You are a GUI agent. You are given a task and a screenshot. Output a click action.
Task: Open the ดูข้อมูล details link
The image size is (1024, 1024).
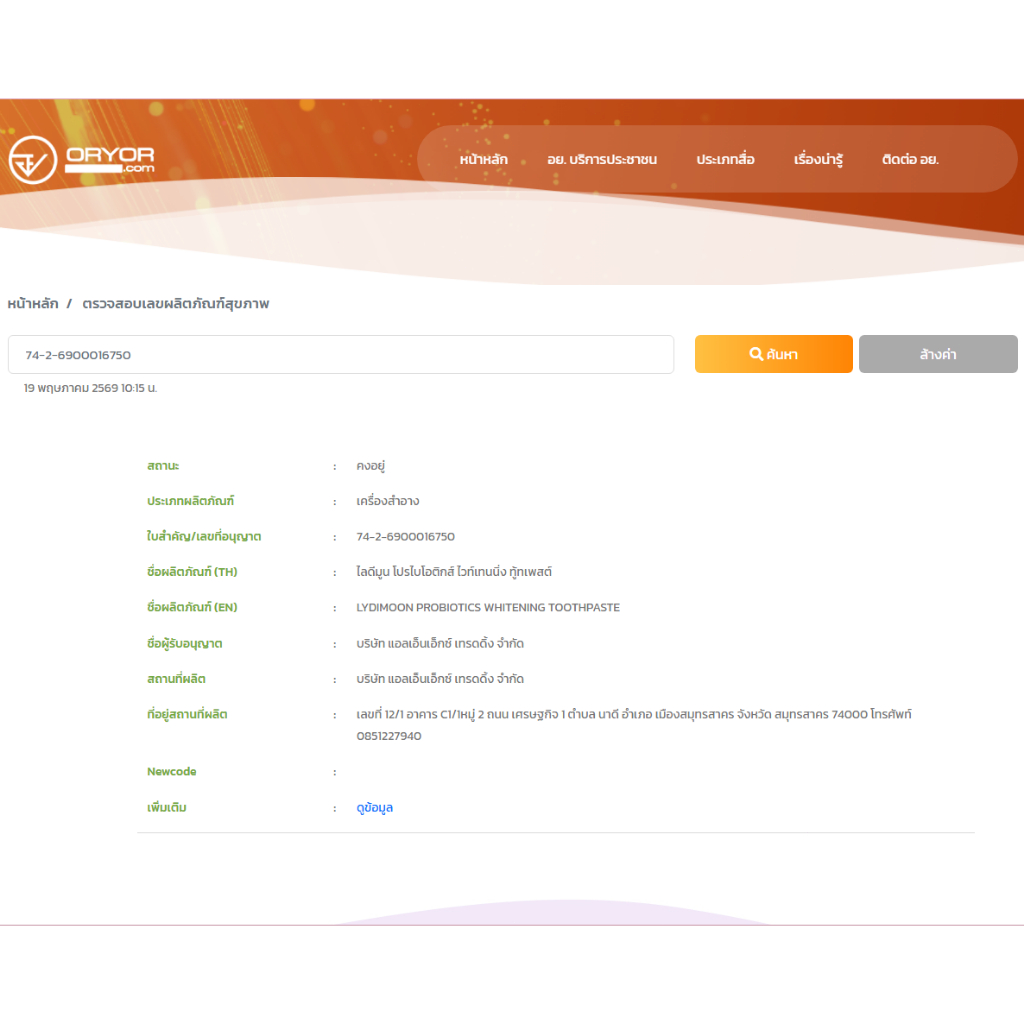(374, 808)
